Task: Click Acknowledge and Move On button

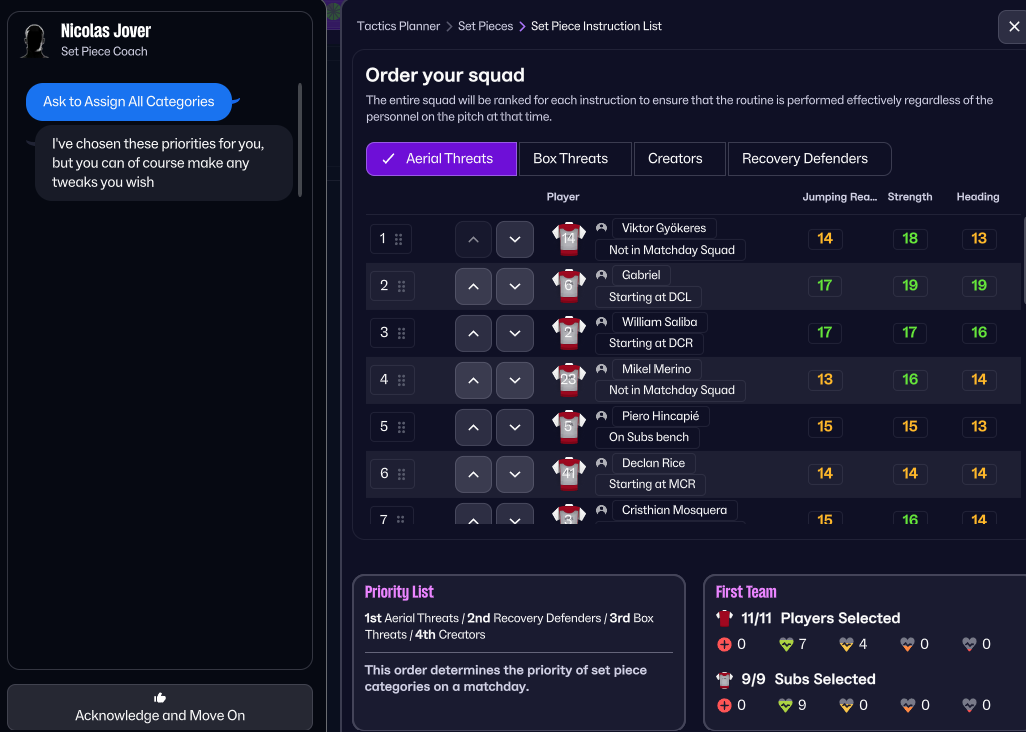Action: (160, 708)
